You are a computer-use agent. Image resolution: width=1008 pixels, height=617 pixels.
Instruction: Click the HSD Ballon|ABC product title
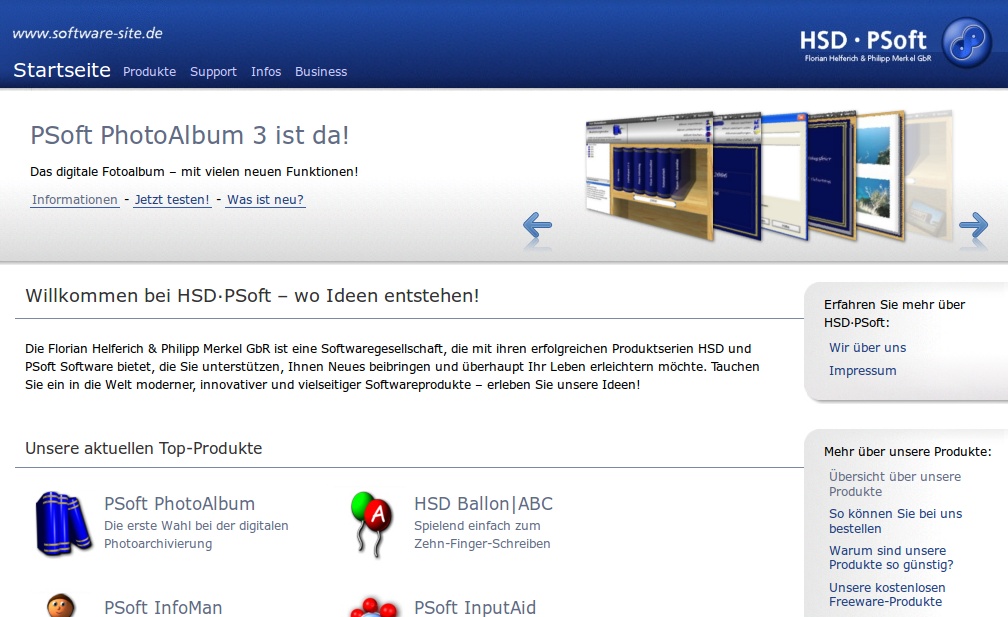tap(483, 504)
